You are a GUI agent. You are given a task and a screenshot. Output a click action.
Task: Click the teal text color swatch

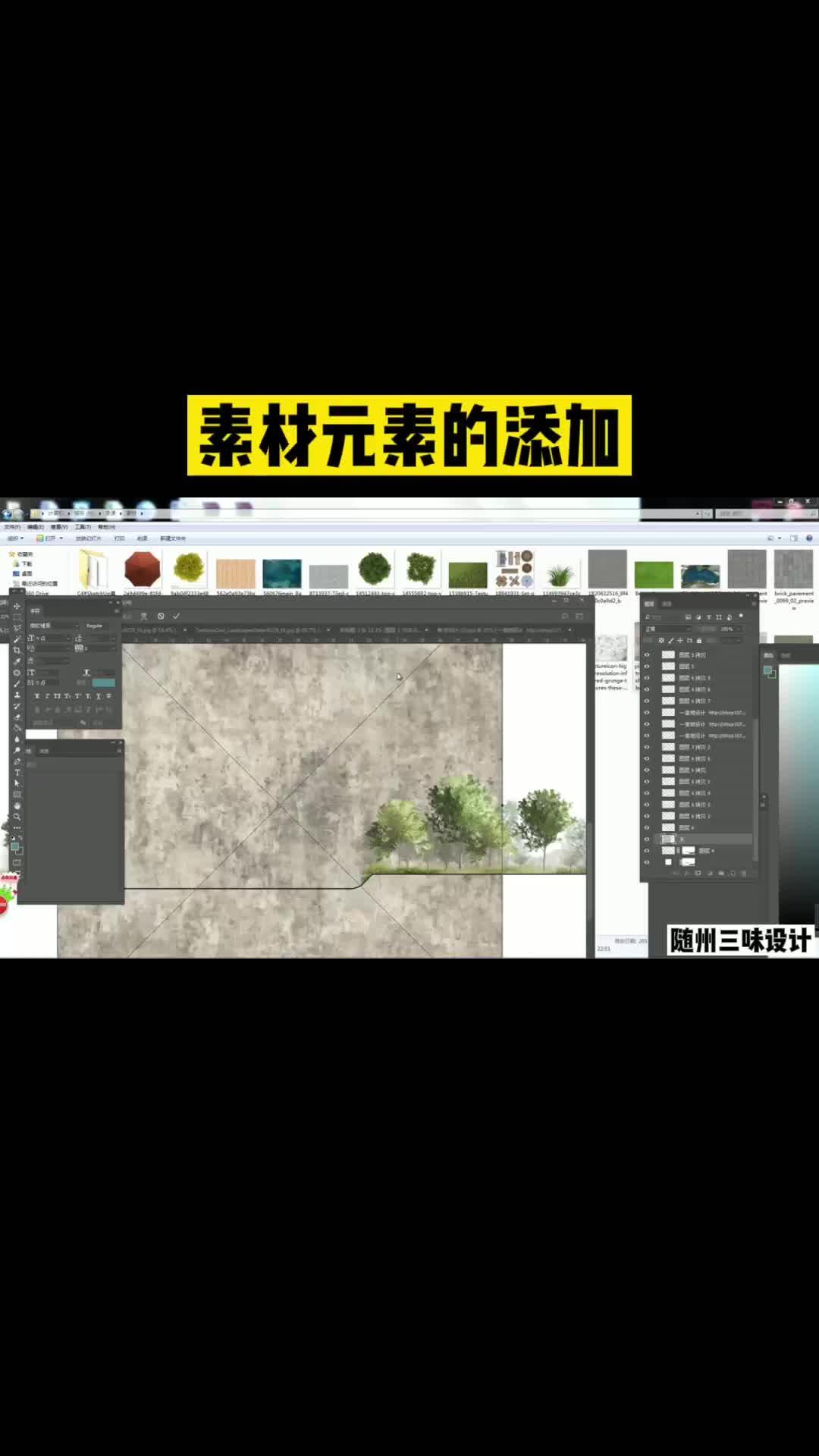click(x=103, y=682)
